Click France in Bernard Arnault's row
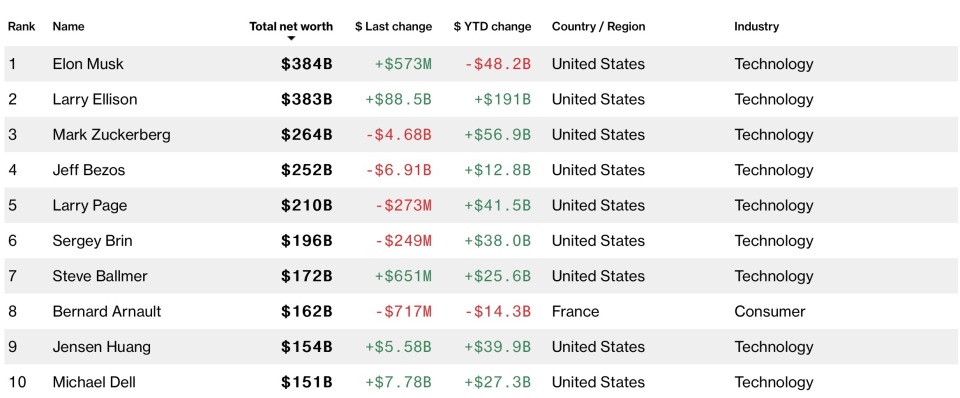The height and width of the screenshot is (398, 960). point(576,311)
